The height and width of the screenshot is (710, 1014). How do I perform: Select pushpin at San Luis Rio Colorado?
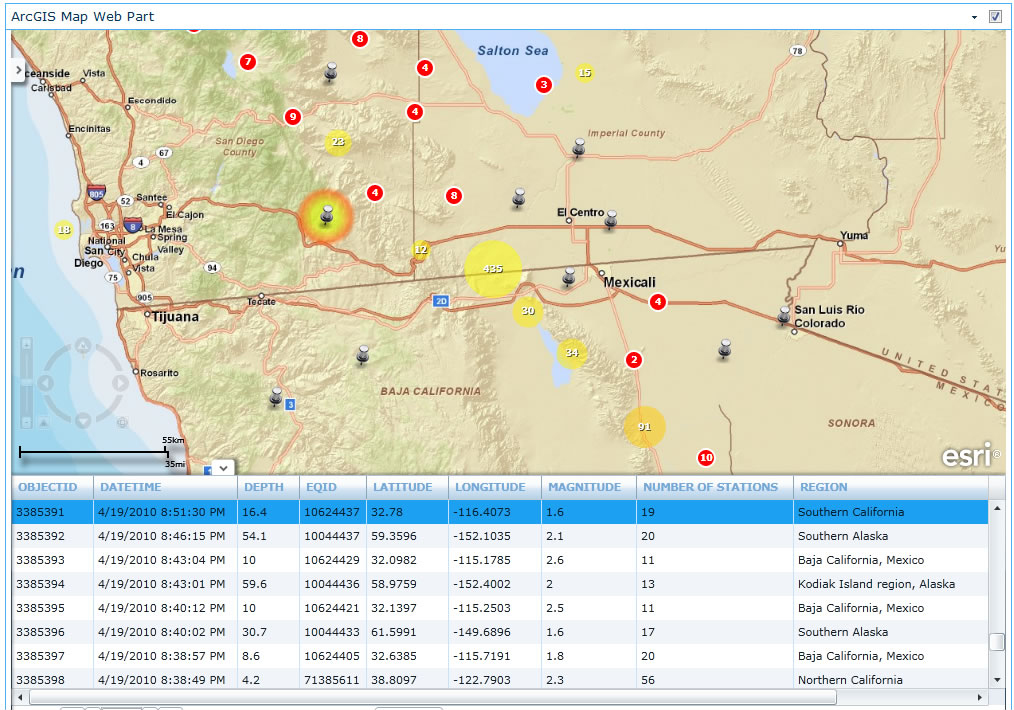pos(784,315)
